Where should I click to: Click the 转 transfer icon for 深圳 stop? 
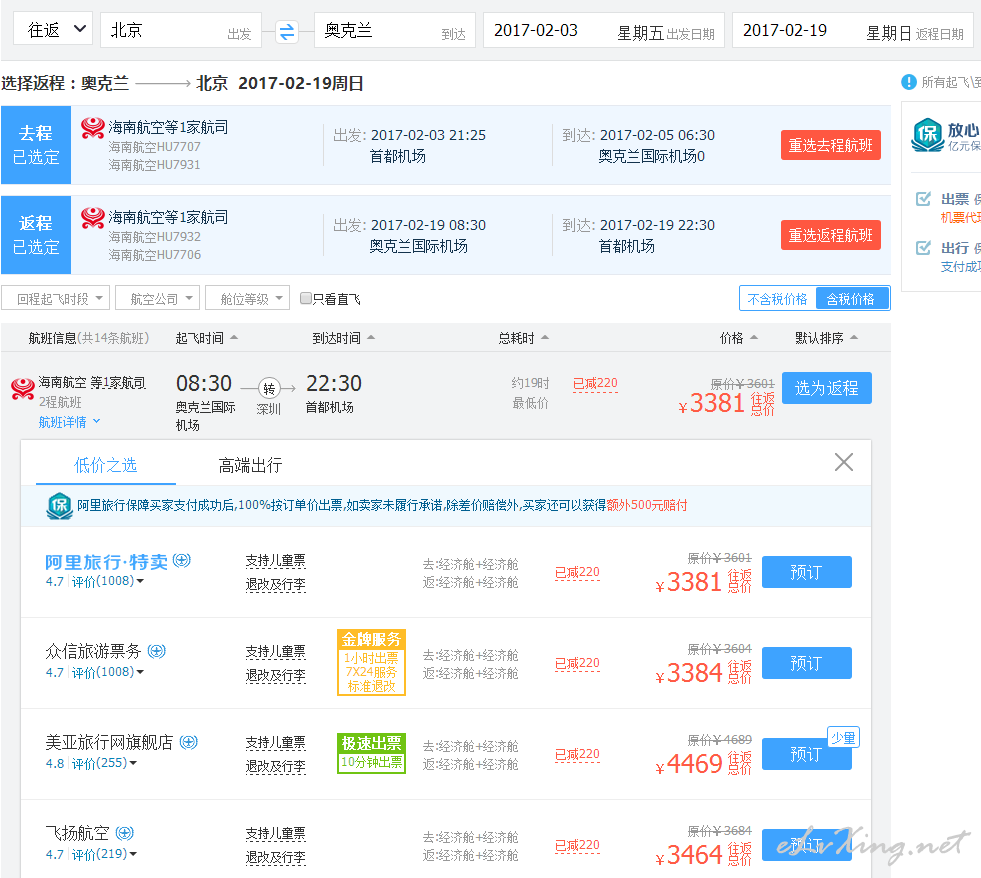click(x=269, y=389)
